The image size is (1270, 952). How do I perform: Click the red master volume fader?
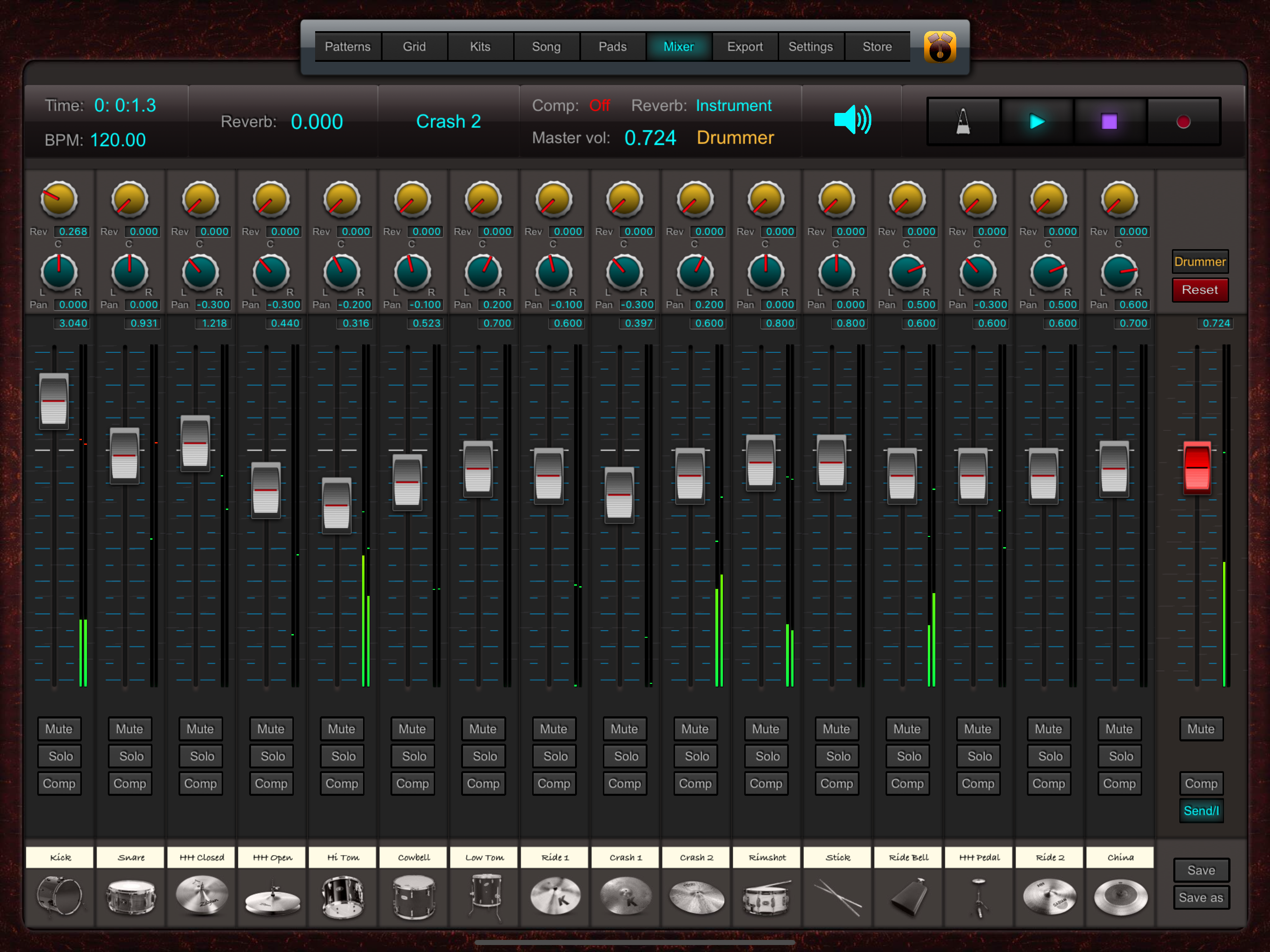pyautogui.click(x=1197, y=467)
